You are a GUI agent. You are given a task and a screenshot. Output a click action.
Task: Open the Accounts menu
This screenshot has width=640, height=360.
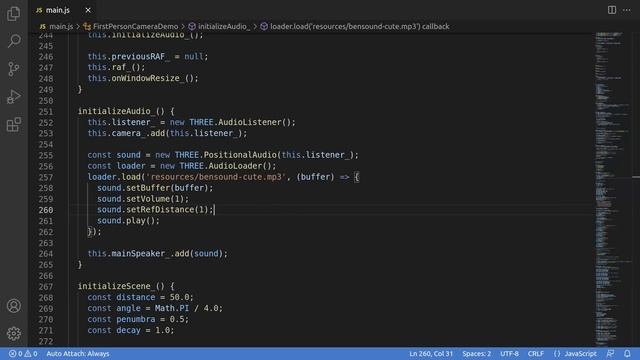click(x=13, y=306)
